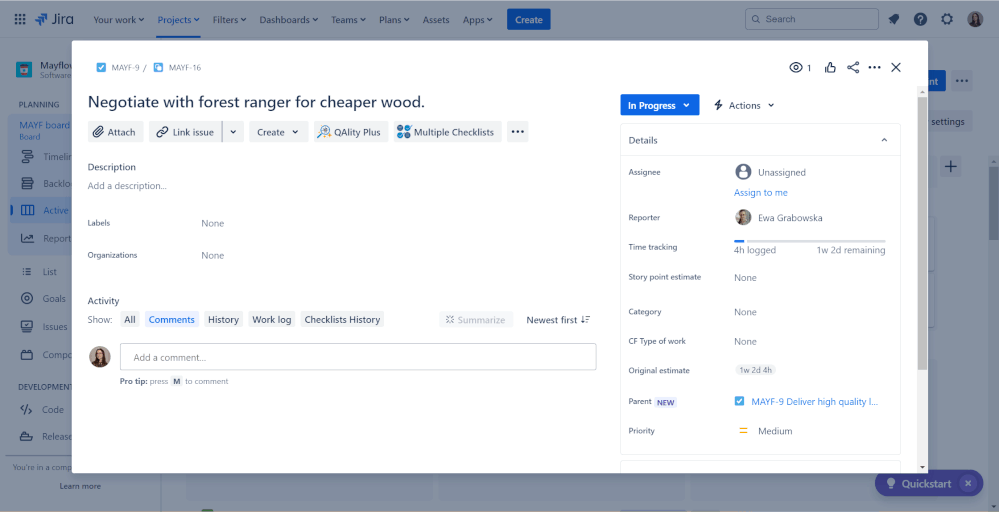
Task: Click the Unassigned assignee field
Action: (771, 172)
